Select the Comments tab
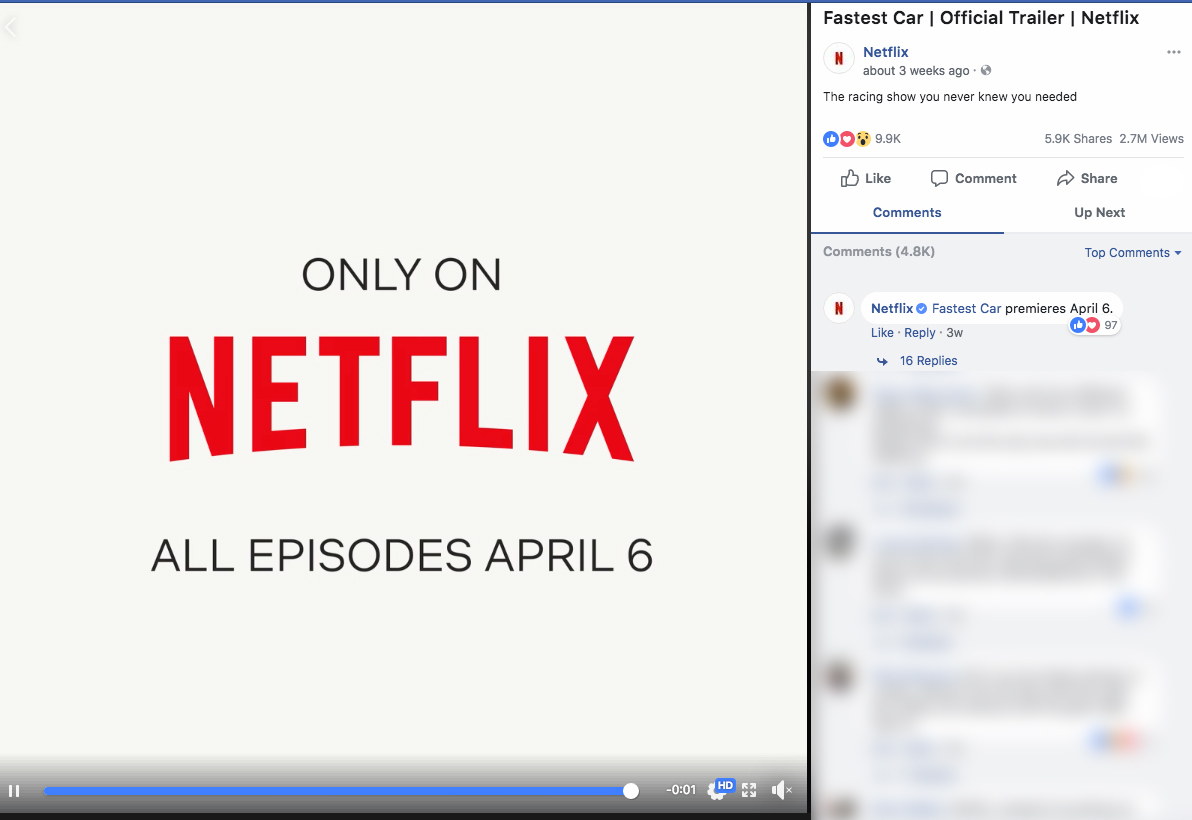The image size is (1192, 820). pyautogui.click(x=907, y=212)
